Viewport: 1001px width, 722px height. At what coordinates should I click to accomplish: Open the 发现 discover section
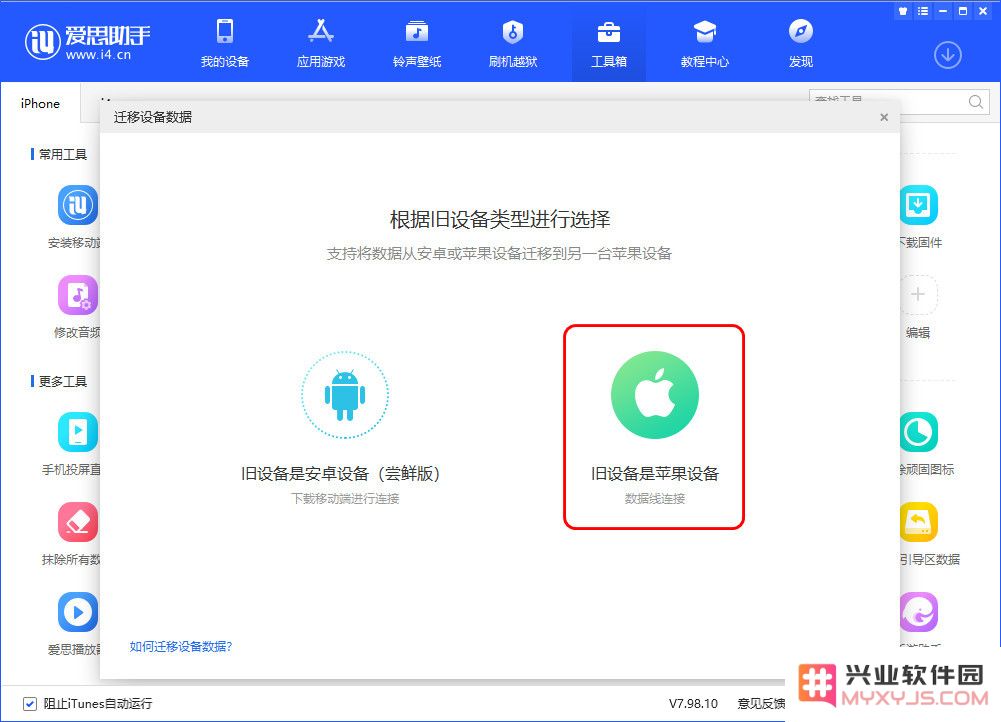point(801,43)
